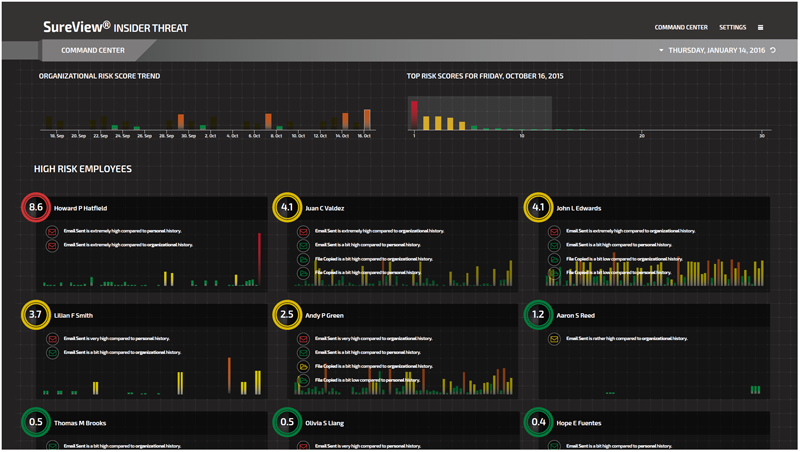Click Andy P Green's red email sent icon

pos(303,339)
